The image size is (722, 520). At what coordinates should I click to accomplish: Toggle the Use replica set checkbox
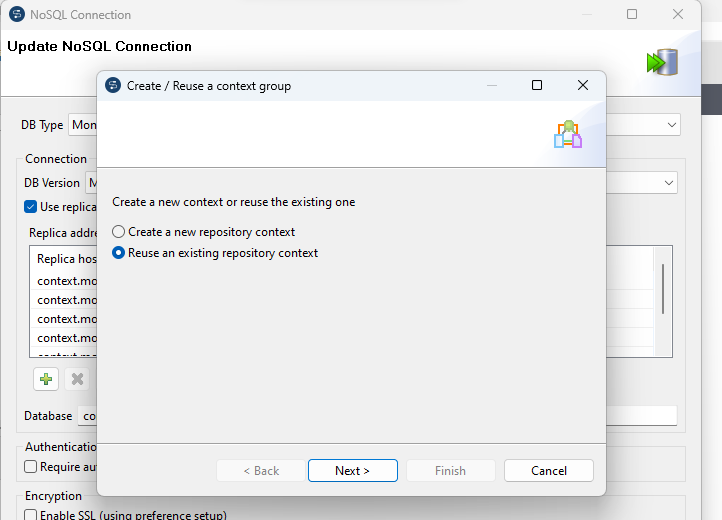(x=31, y=207)
